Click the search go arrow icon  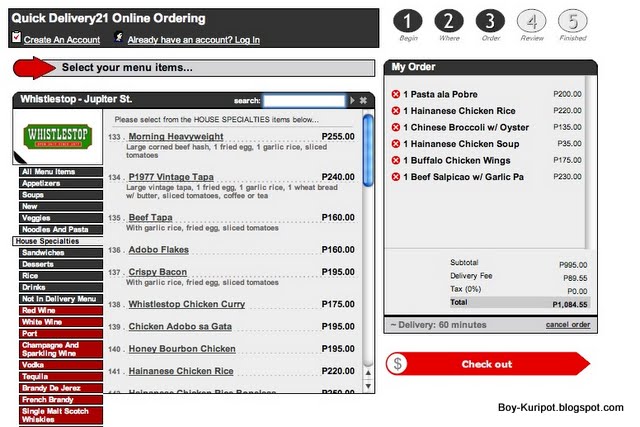(x=352, y=100)
